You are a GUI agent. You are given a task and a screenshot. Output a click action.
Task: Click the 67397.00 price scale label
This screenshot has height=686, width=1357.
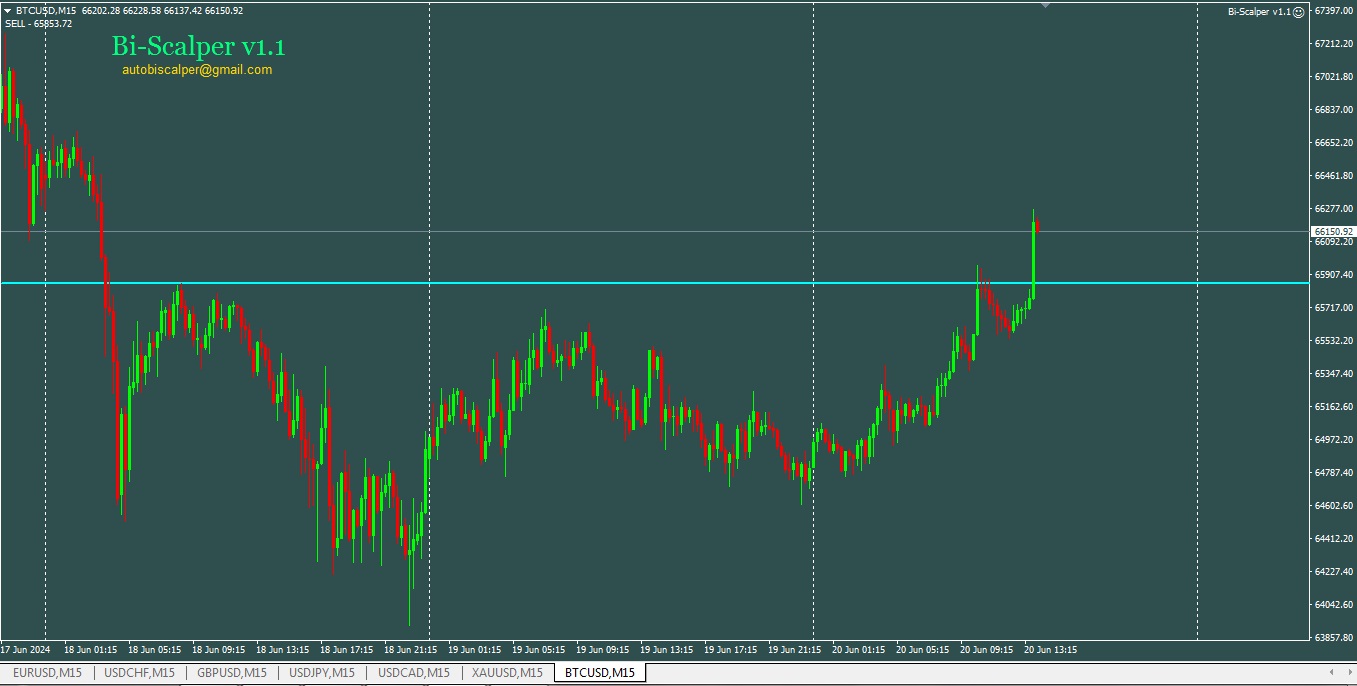[x=1333, y=11]
